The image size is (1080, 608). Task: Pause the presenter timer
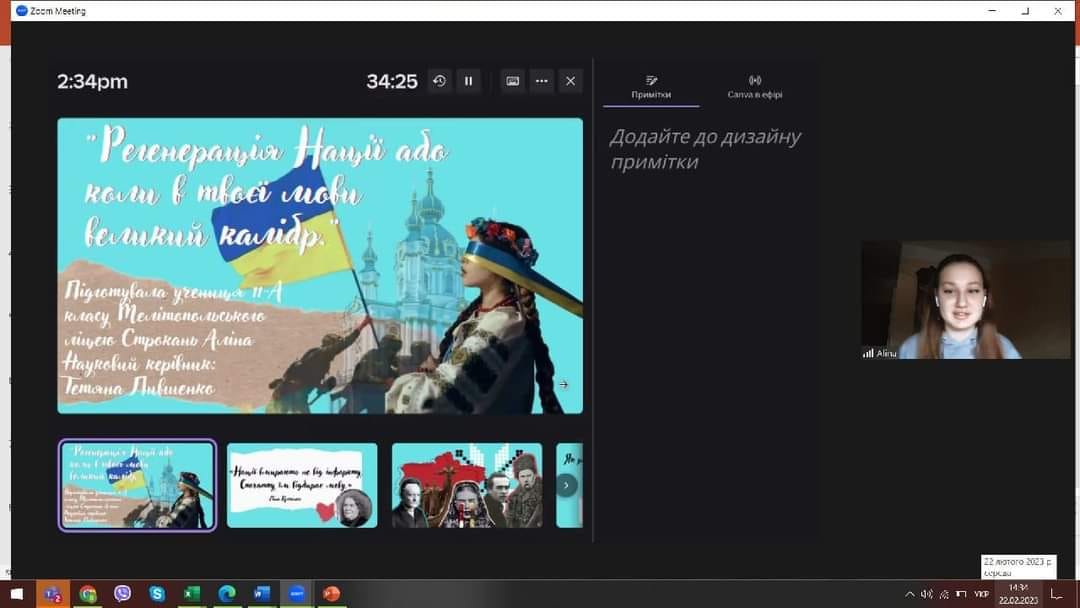click(469, 81)
